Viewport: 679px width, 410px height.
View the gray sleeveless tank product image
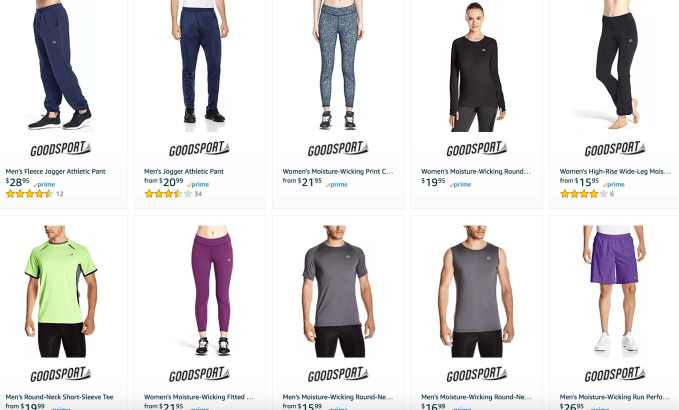pos(476,291)
